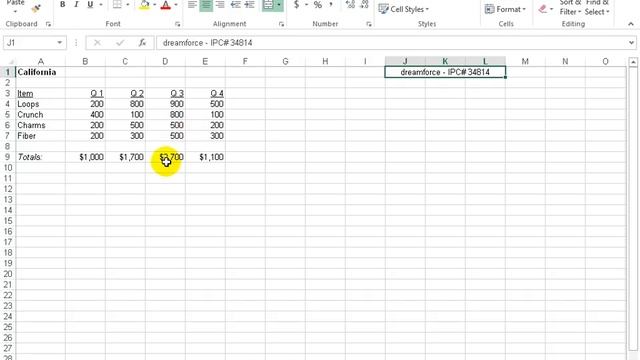This screenshot has width=640, height=360.
Task: Expand the formula bar
Action: (631, 43)
